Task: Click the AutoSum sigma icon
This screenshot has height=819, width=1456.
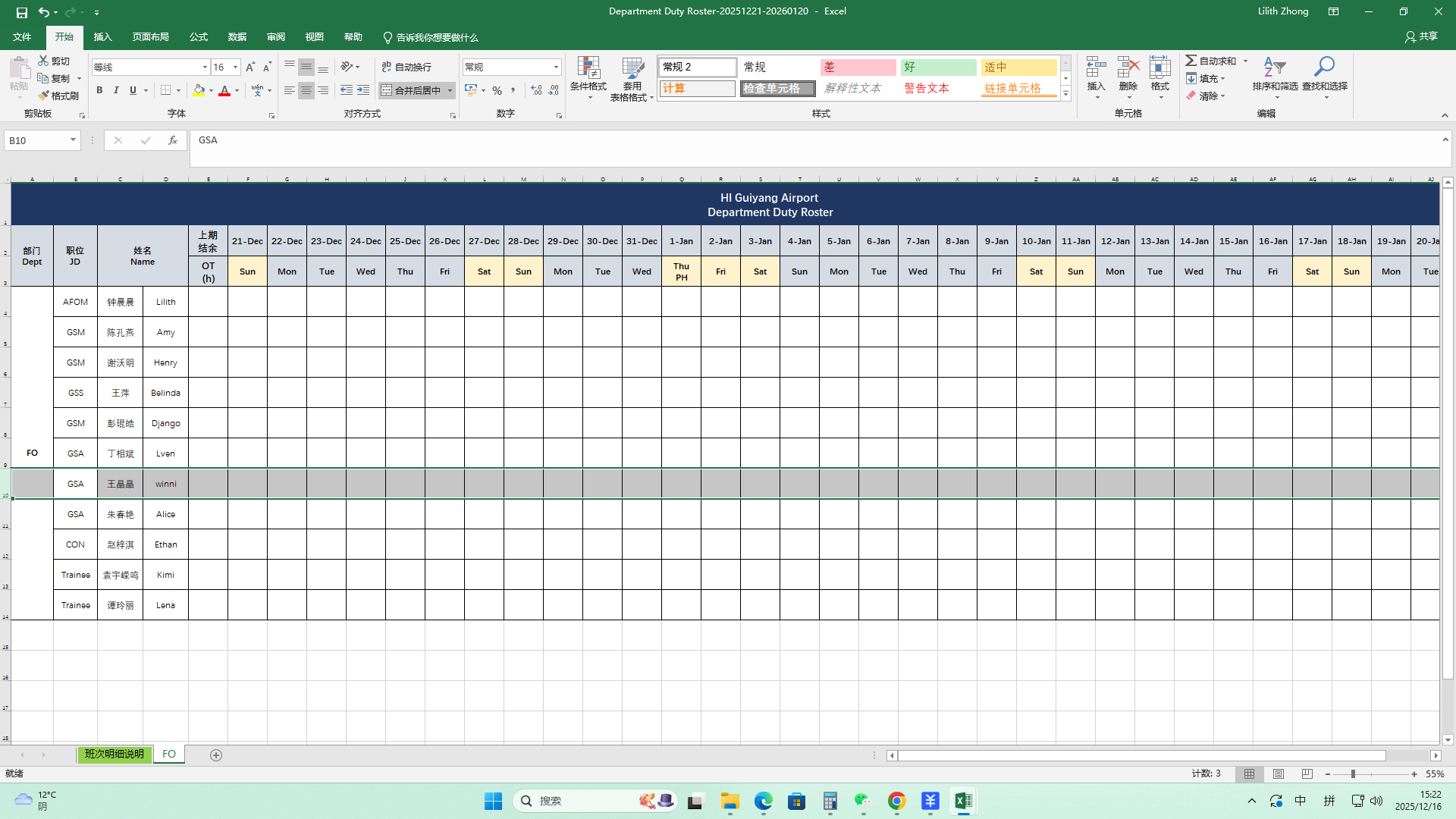Action: (1191, 61)
